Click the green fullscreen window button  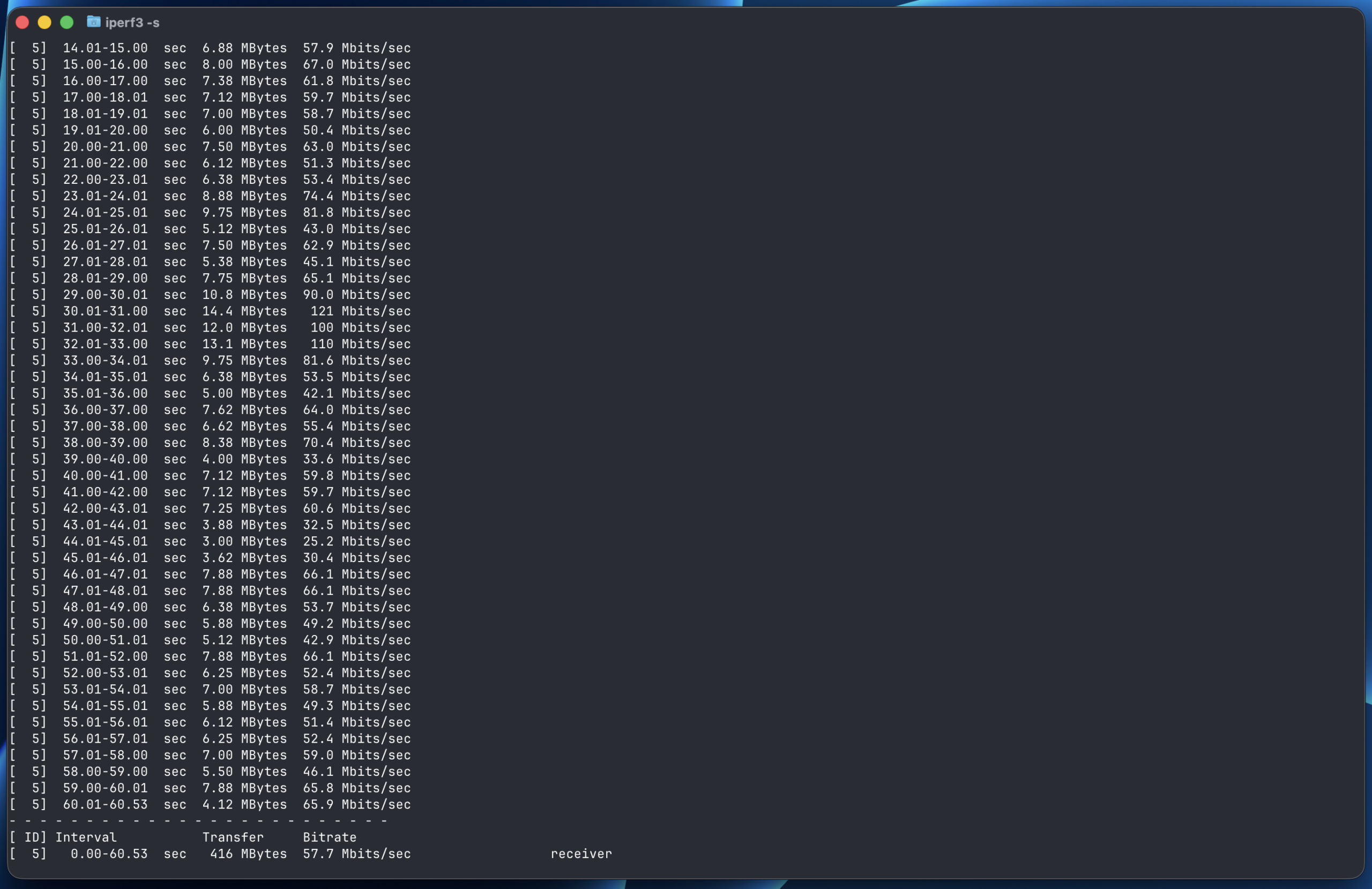[x=67, y=22]
